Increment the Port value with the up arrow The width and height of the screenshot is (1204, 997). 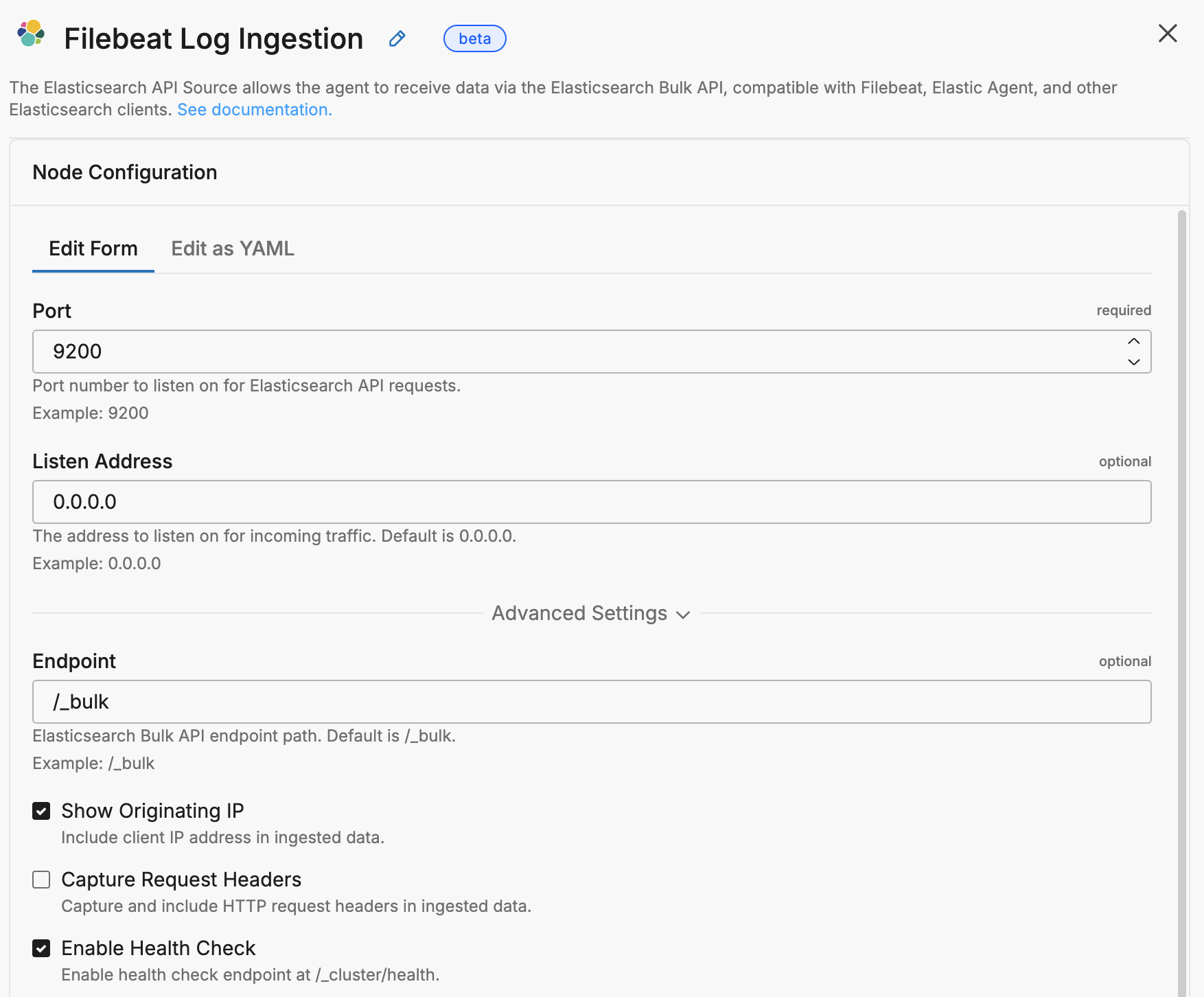(1133, 341)
